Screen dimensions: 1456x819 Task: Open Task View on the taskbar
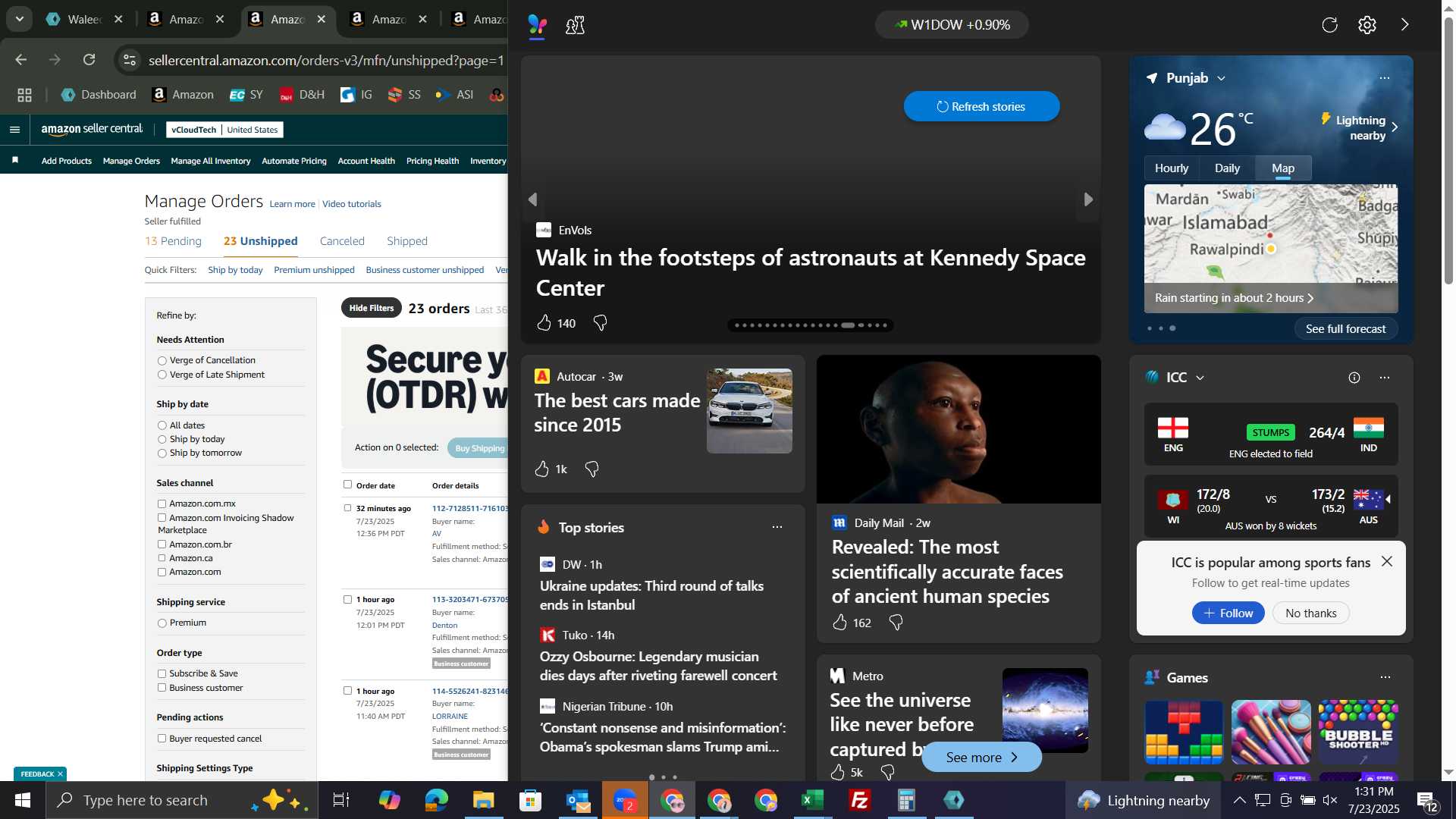click(341, 800)
